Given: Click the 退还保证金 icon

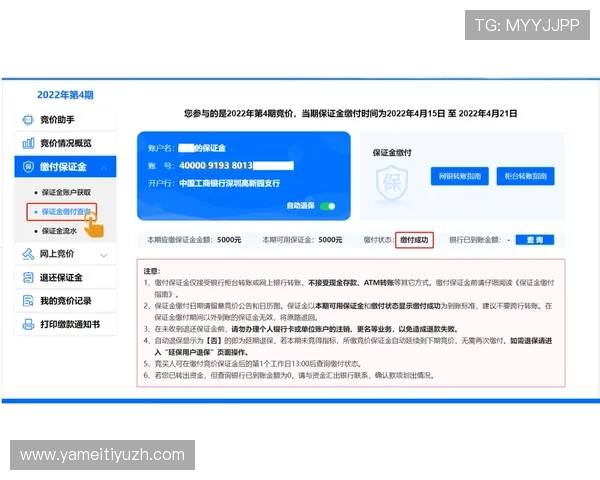Looking at the screenshot, I should coord(28,278).
